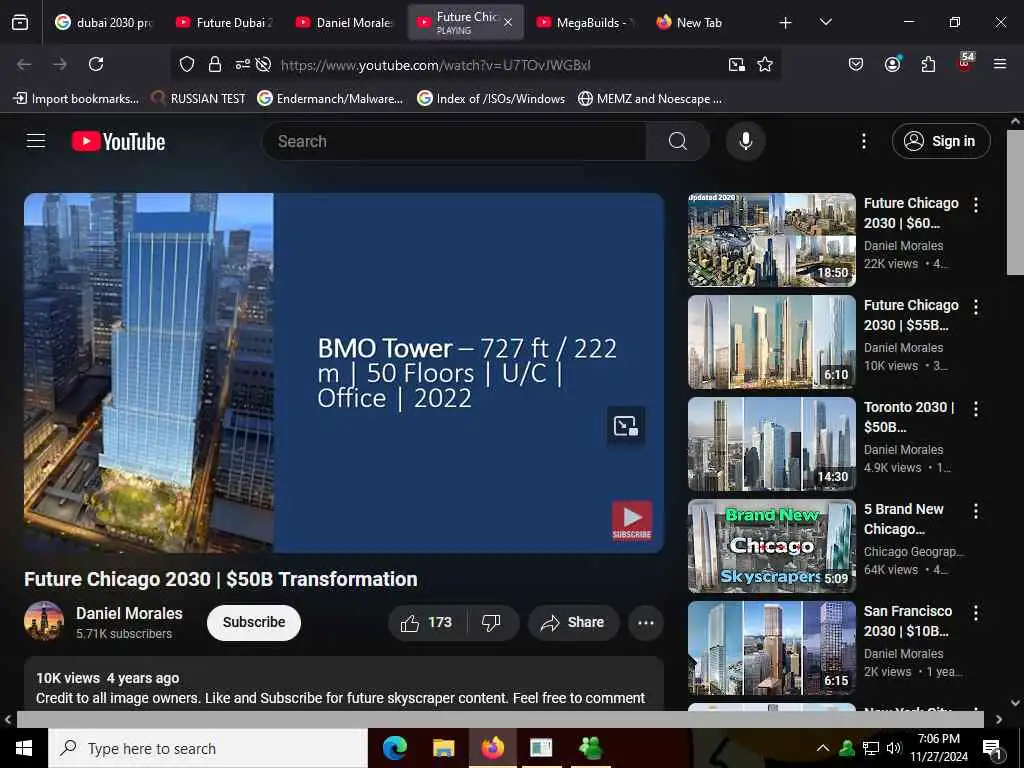Click the autoplay blocked icon in address bar
1024x768 pixels.
[x=263, y=65]
